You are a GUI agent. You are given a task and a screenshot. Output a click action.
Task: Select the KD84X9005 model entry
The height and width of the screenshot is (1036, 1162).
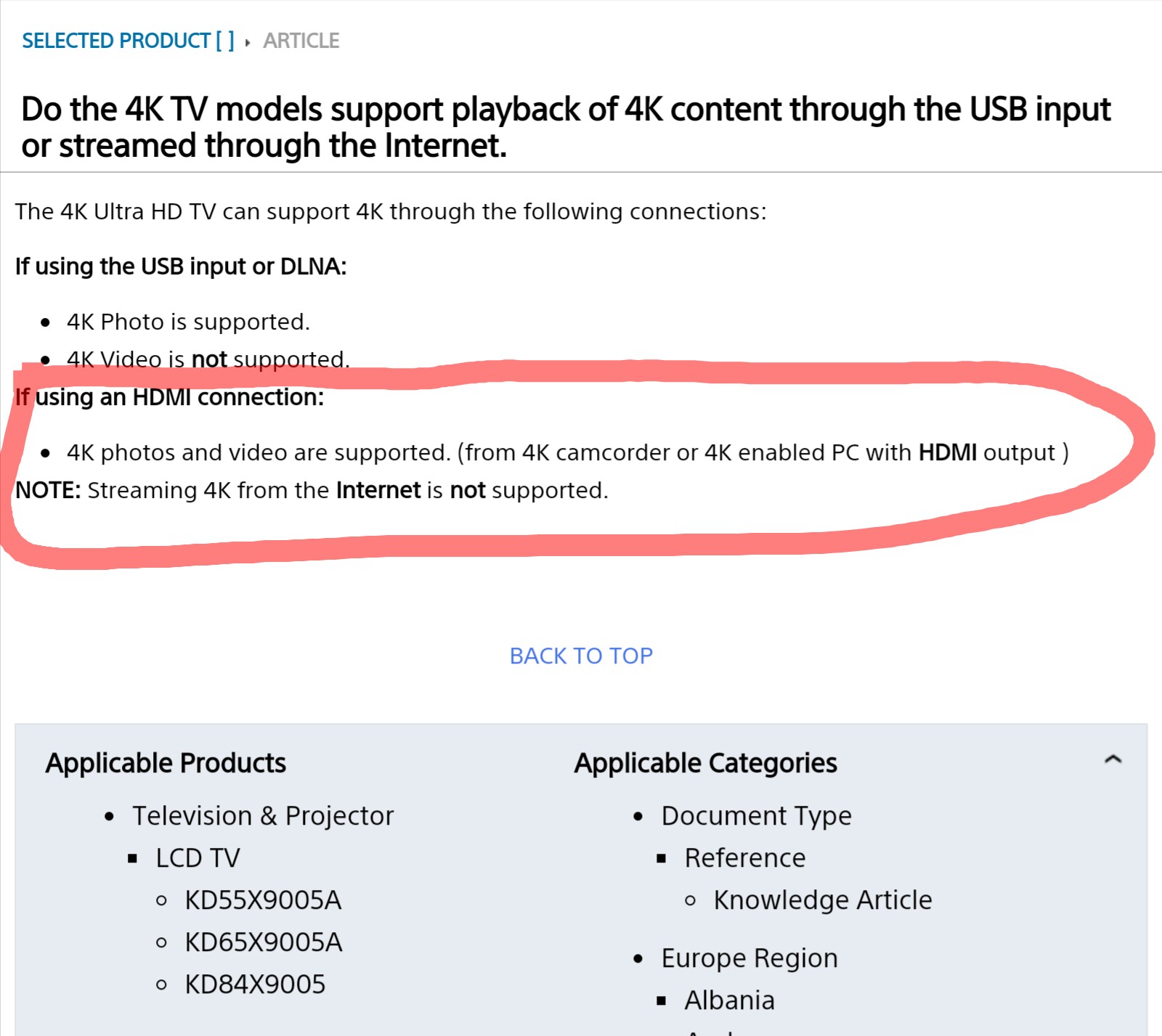click(255, 984)
